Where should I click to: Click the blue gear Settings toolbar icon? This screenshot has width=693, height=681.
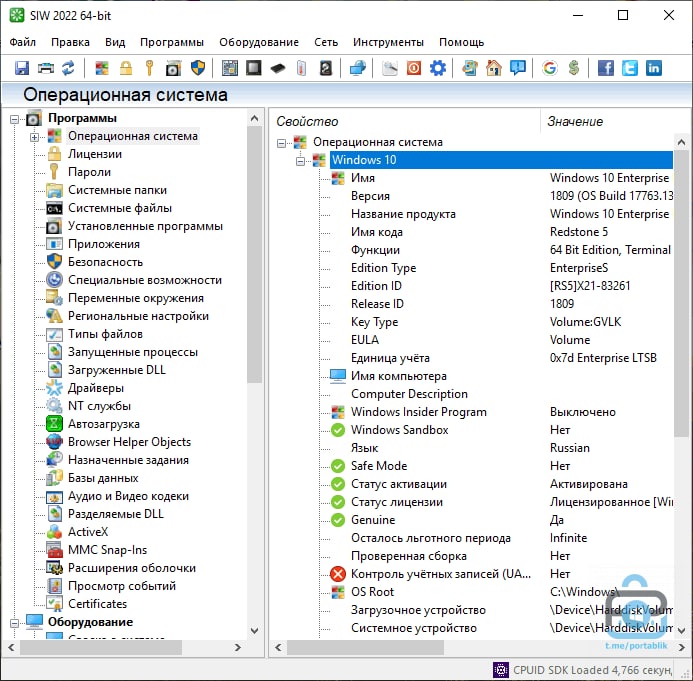pos(438,68)
